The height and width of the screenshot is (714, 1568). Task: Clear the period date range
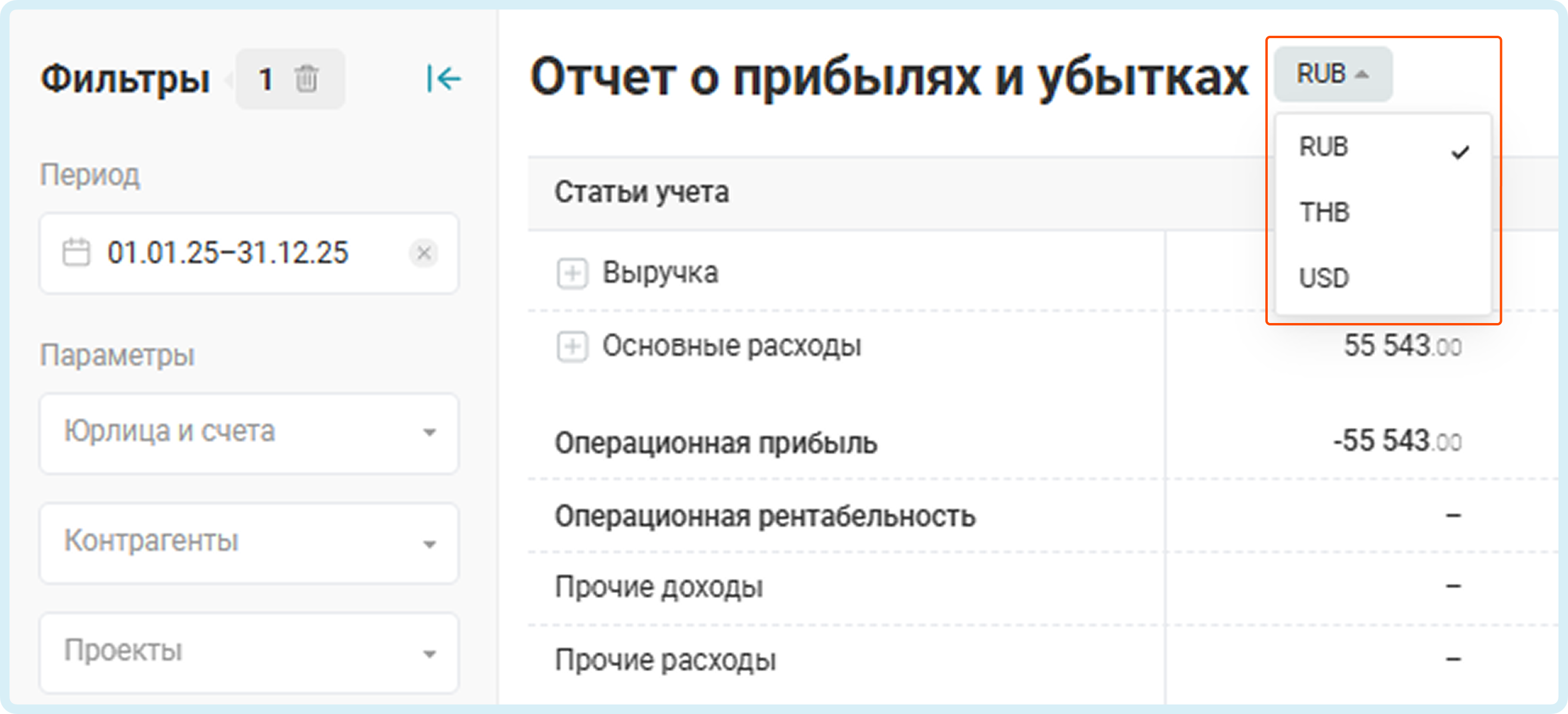[424, 253]
